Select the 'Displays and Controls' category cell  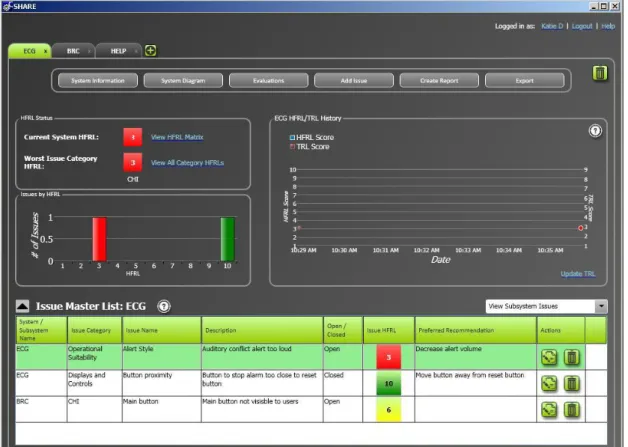(x=95, y=383)
